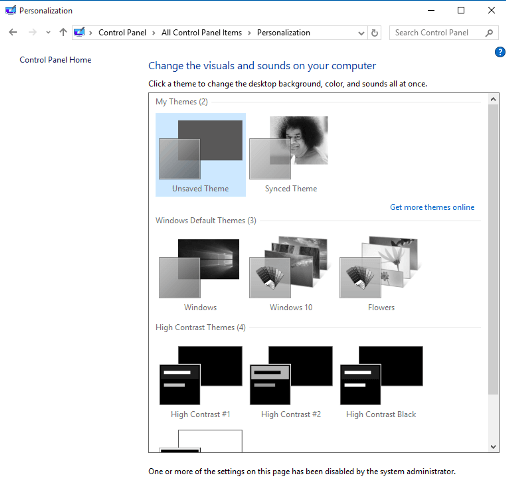Select the Synced Theme thumbnail
Image resolution: width=506 pixels, height=480 pixels.
click(x=291, y=155)
